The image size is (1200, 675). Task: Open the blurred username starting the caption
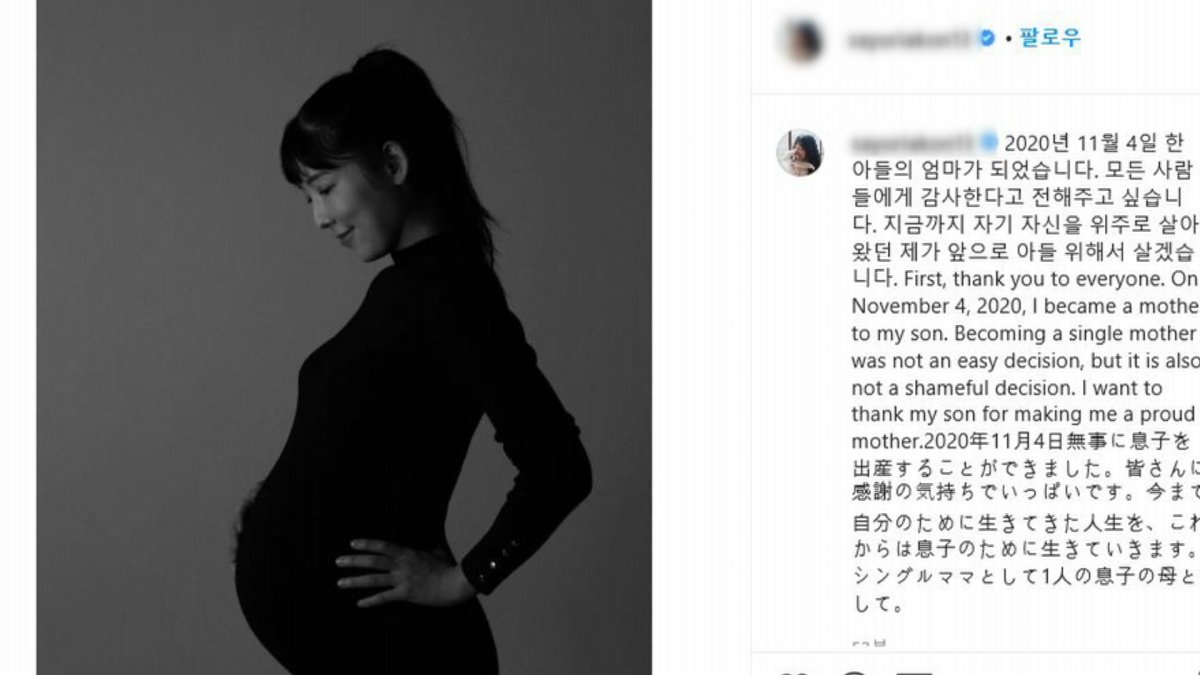point(914,141)
